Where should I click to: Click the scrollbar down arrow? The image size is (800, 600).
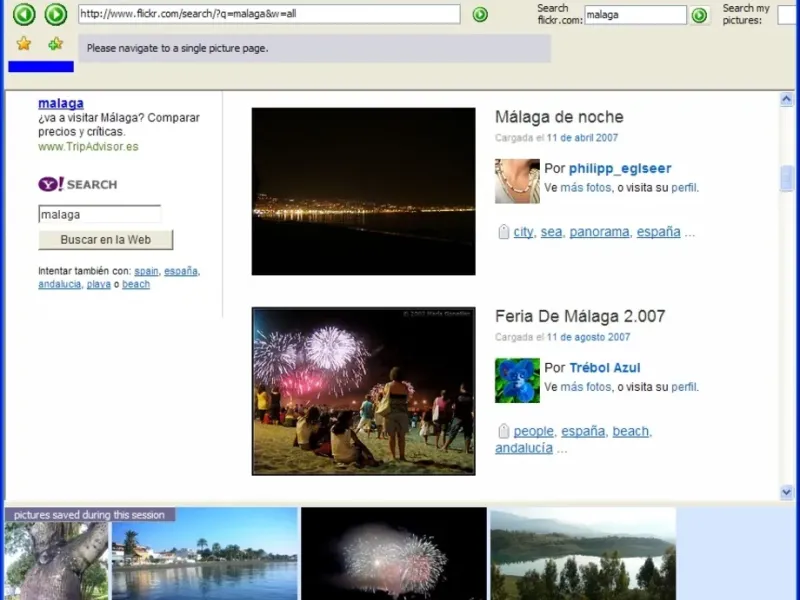click(786, 492)
